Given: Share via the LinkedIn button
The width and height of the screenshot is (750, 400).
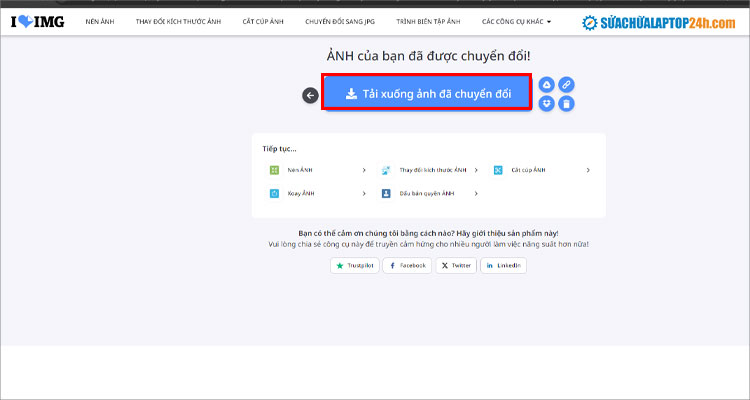Looking at the screenshot, I should (503, 266).
